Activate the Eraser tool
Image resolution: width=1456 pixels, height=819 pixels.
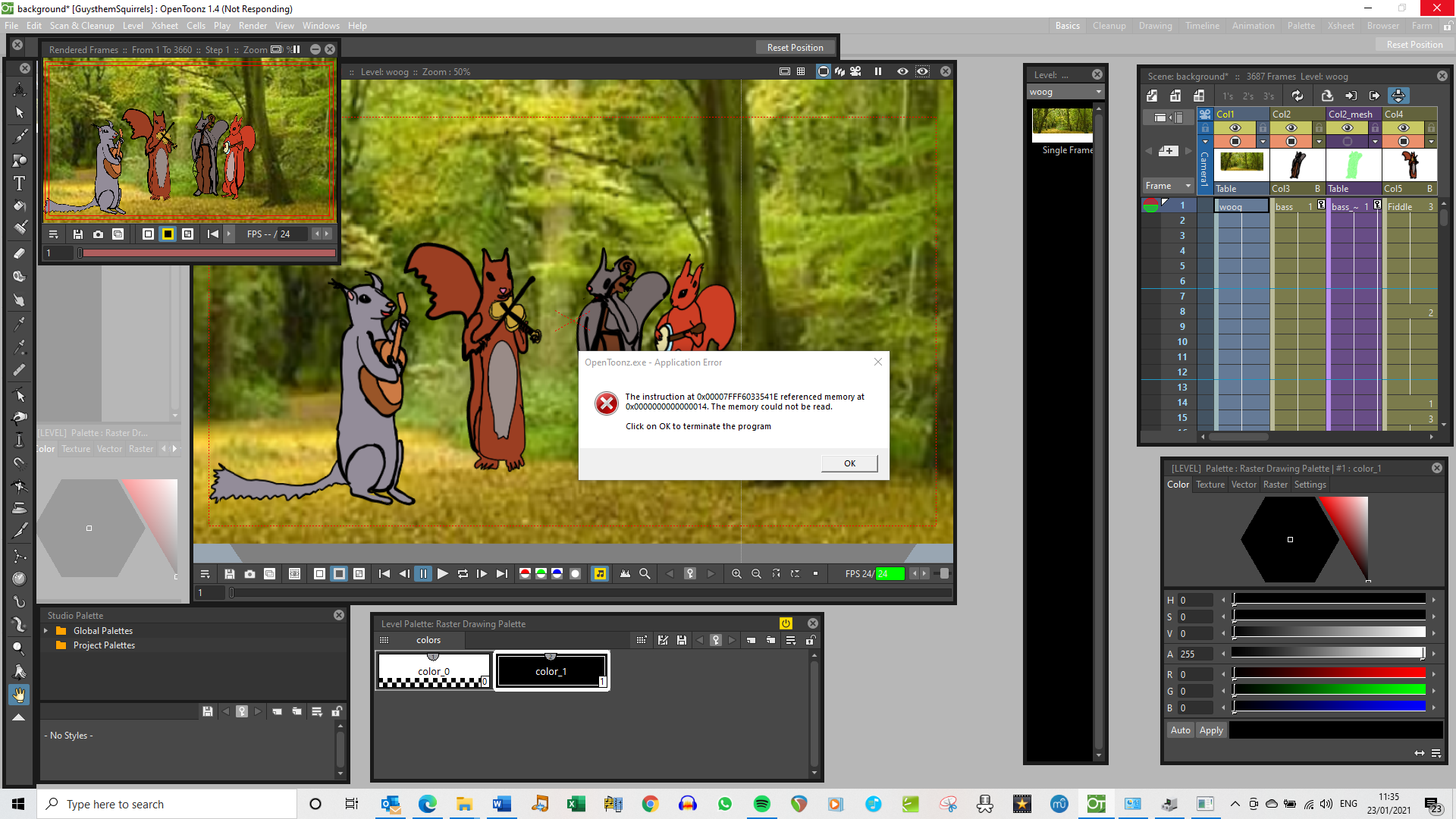[x=20, y=254]
